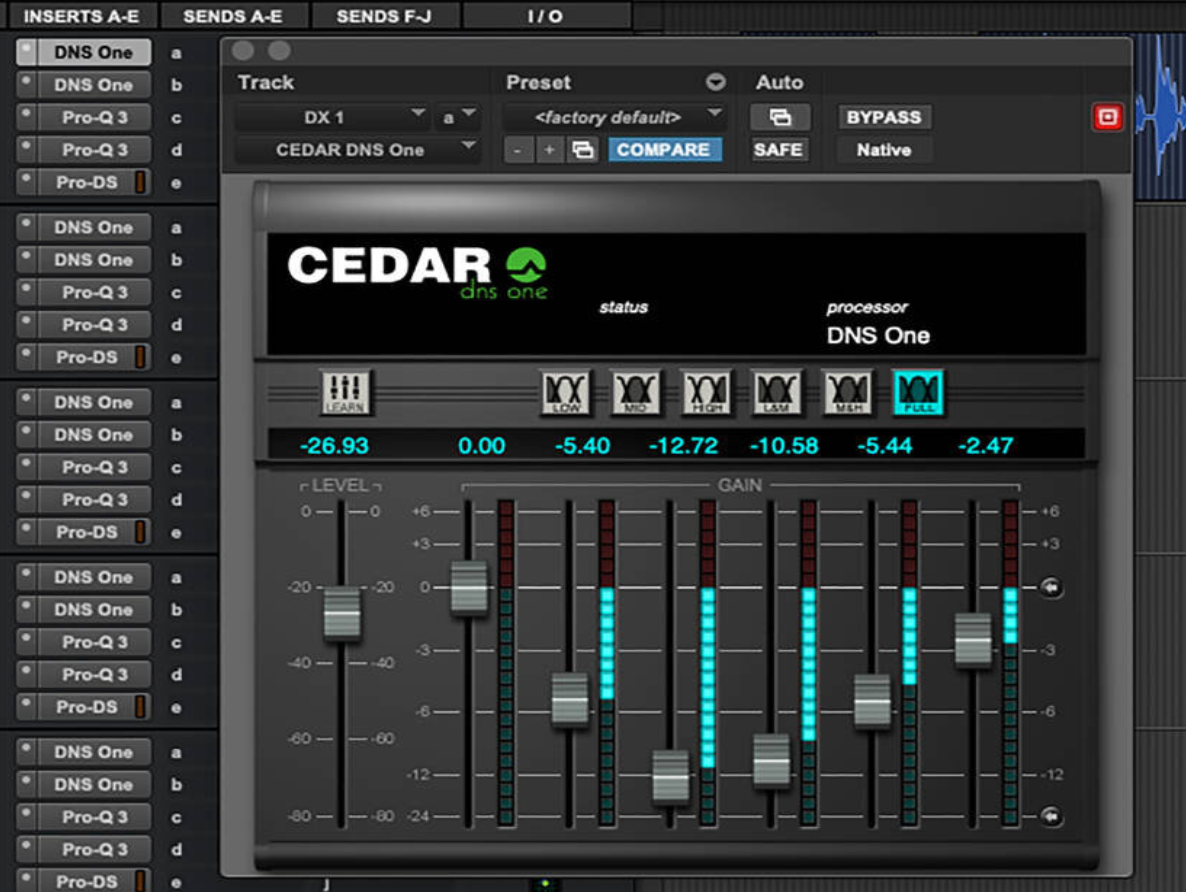Select the MID band filter icon
The height and width of the screenshot is (892, 1186).
(x=635, y=392)
